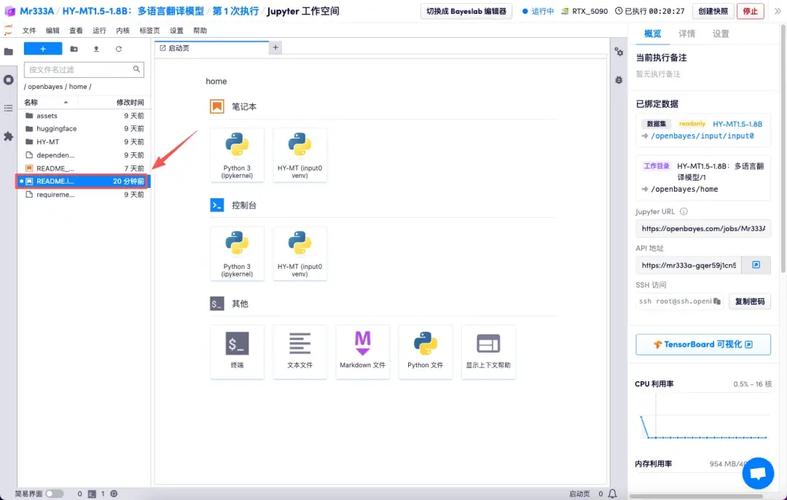This screenshot has height=500, width=787.
Task: Click the red 停止 button
Action: (750, 11)
